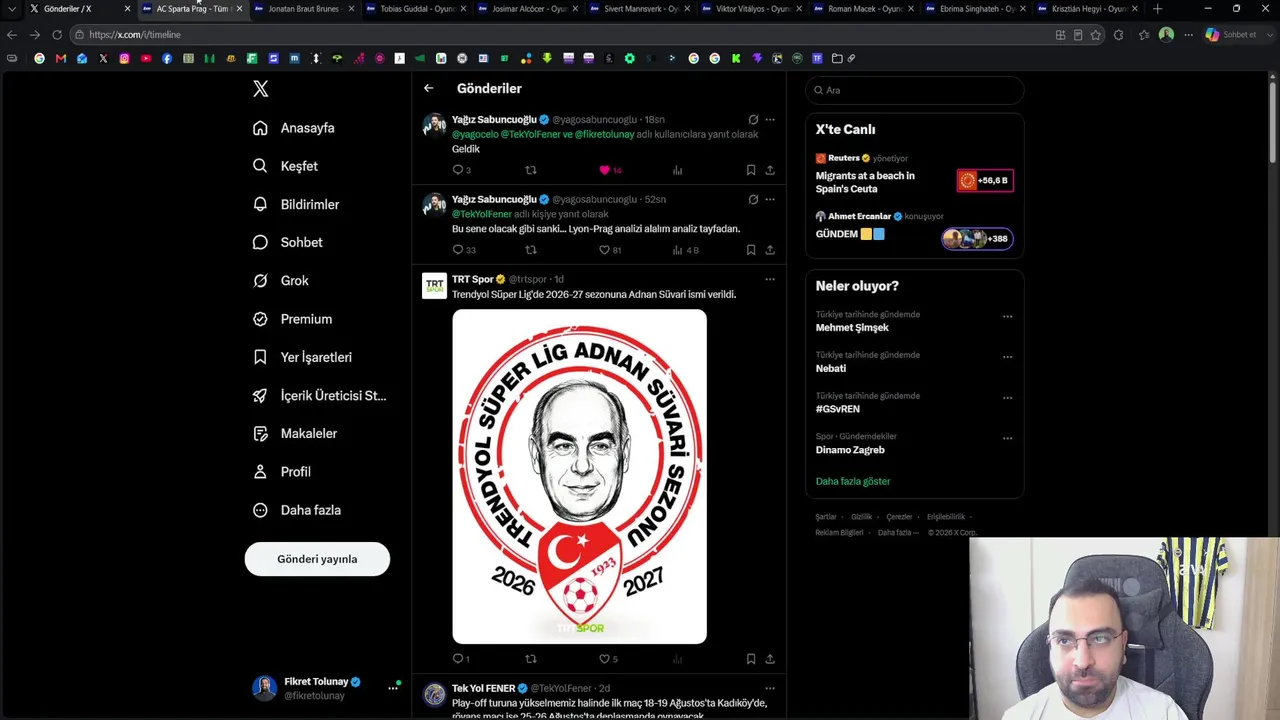
Task: Switch to the Josimar Alcócer tab
Action: [x=526, y=9]
